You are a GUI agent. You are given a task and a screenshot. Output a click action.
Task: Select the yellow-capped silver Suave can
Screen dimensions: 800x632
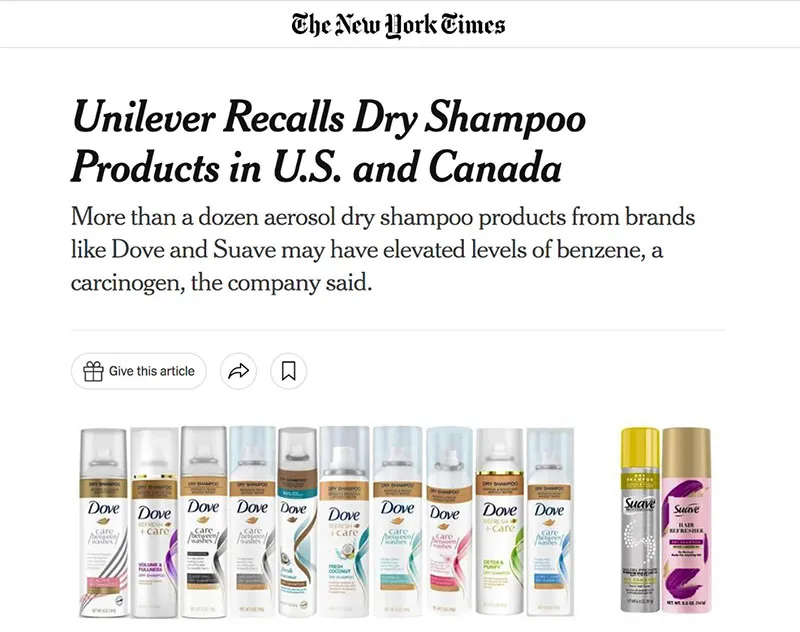tap(640, 520)
